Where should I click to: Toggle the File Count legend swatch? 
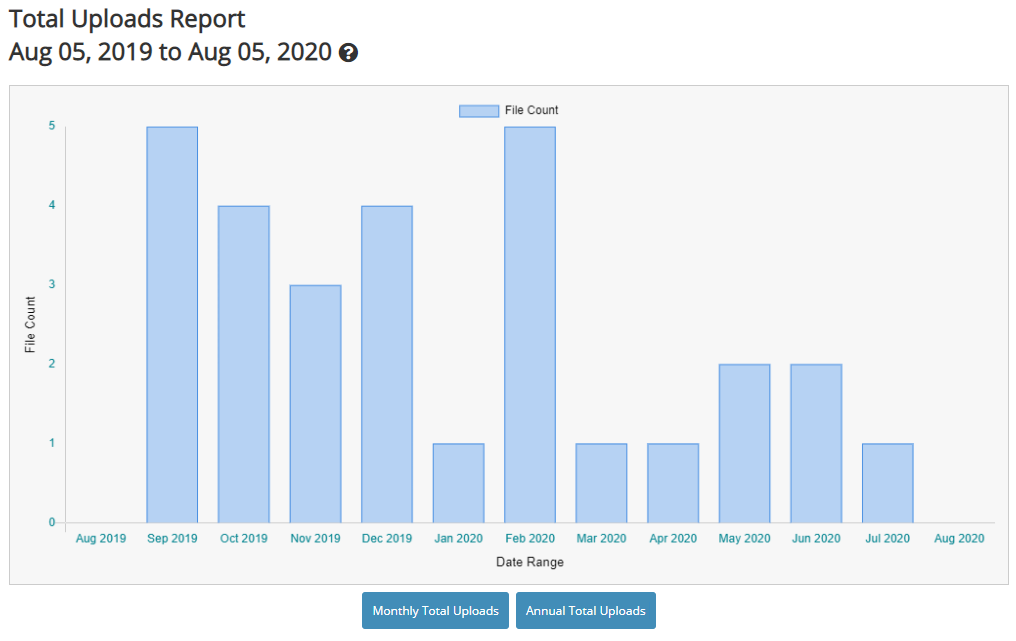pyautogui.click(x=478, y=110)
